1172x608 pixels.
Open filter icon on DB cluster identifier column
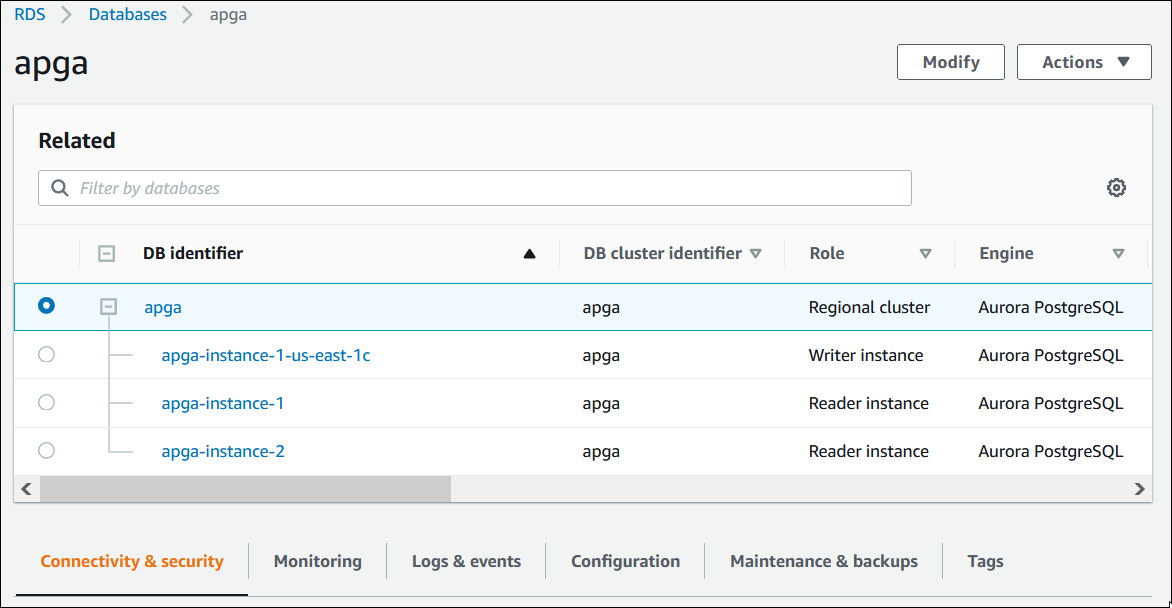click(x=757, y=253)
